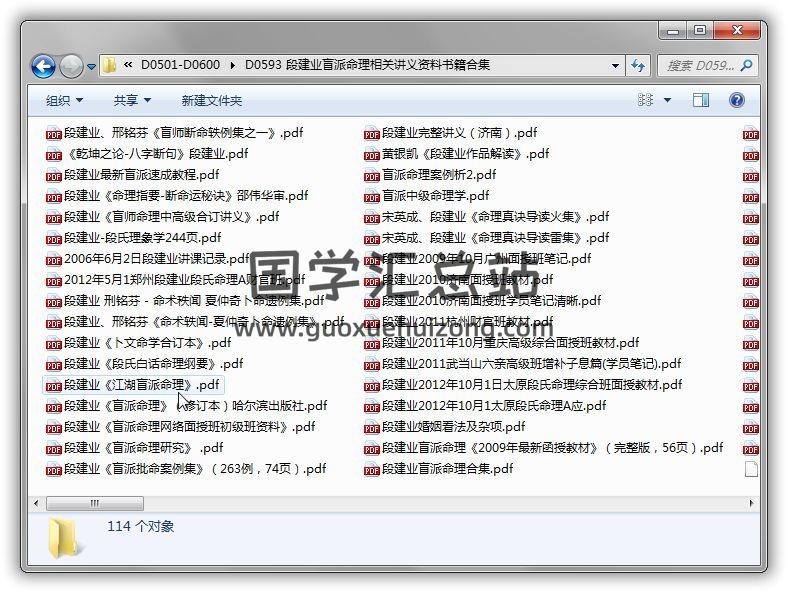Select file 宋英成、段建业《命理真诀导读火集》.pdf
788x593 pixels.
click(x=486, y=217)
